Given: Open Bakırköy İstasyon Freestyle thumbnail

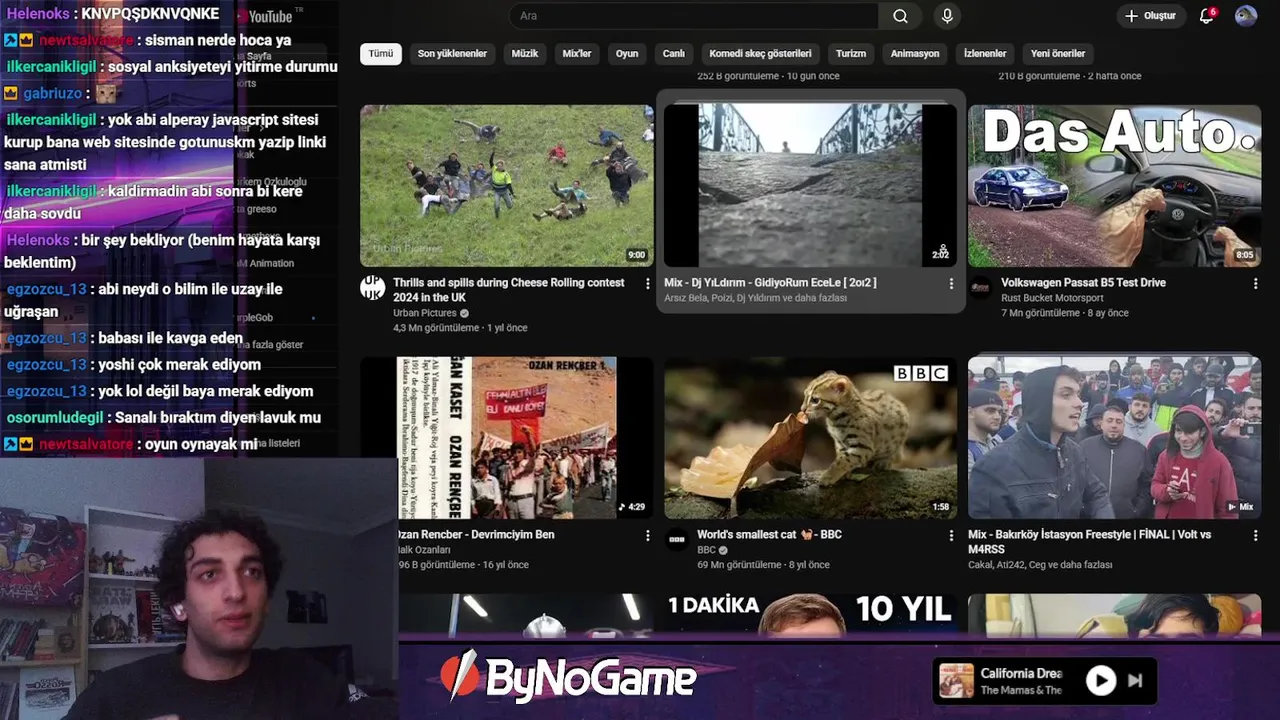Looking at the screenshot, I should (x=1114, y=438).
